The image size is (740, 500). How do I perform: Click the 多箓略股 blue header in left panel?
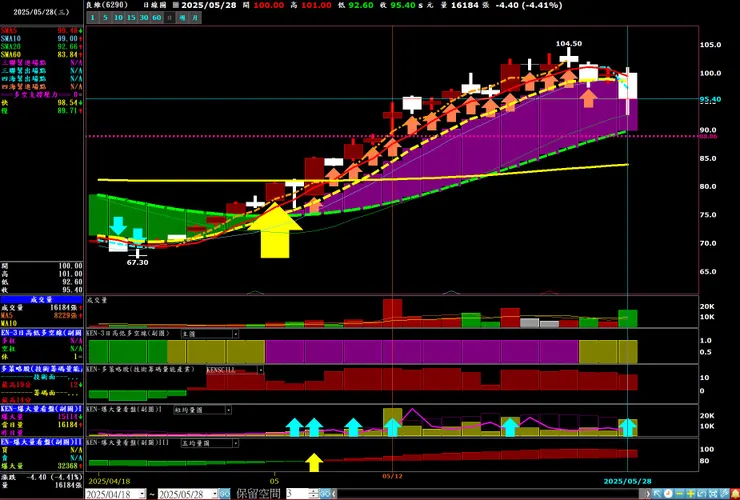(42, 368)
